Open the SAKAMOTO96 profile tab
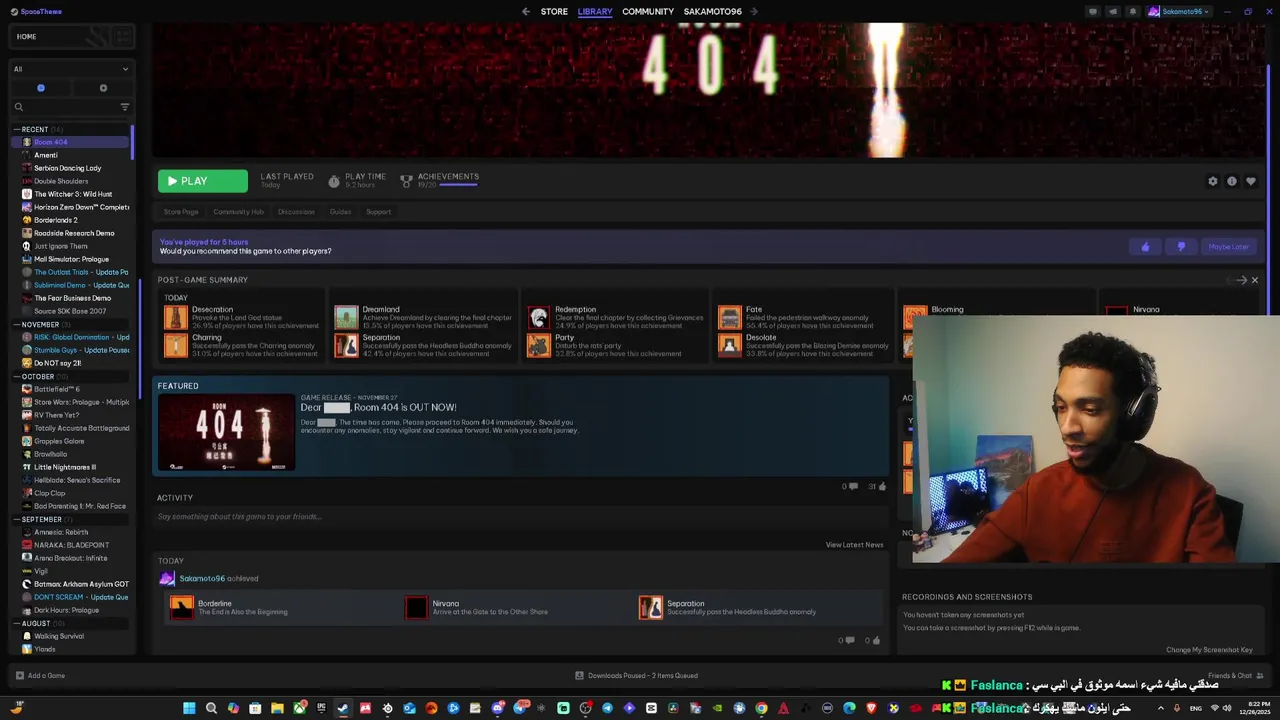Viewport: 1280px width, 720px height. [x=713, y=12]
